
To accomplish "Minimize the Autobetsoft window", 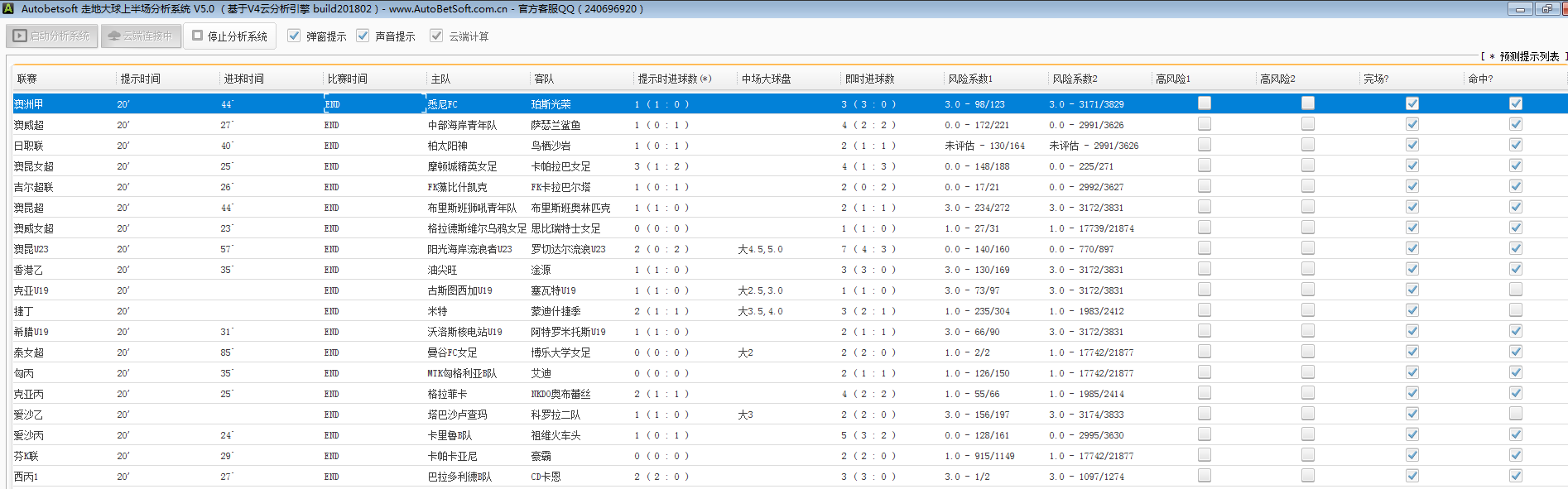I will (x=1519, y=9).
